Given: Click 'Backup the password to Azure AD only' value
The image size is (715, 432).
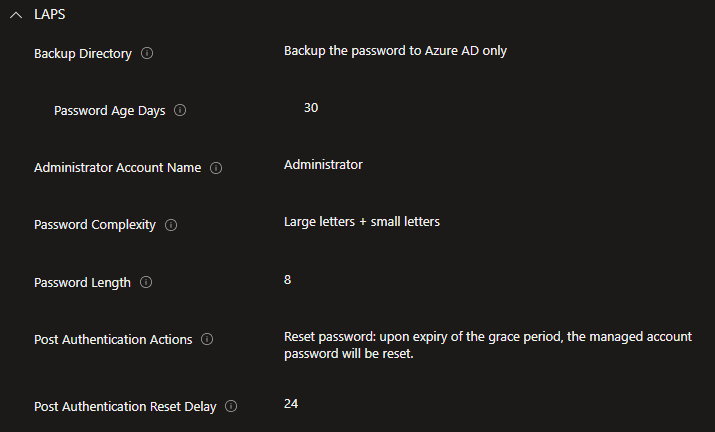Looking at the screenshot, I should 395,51.
